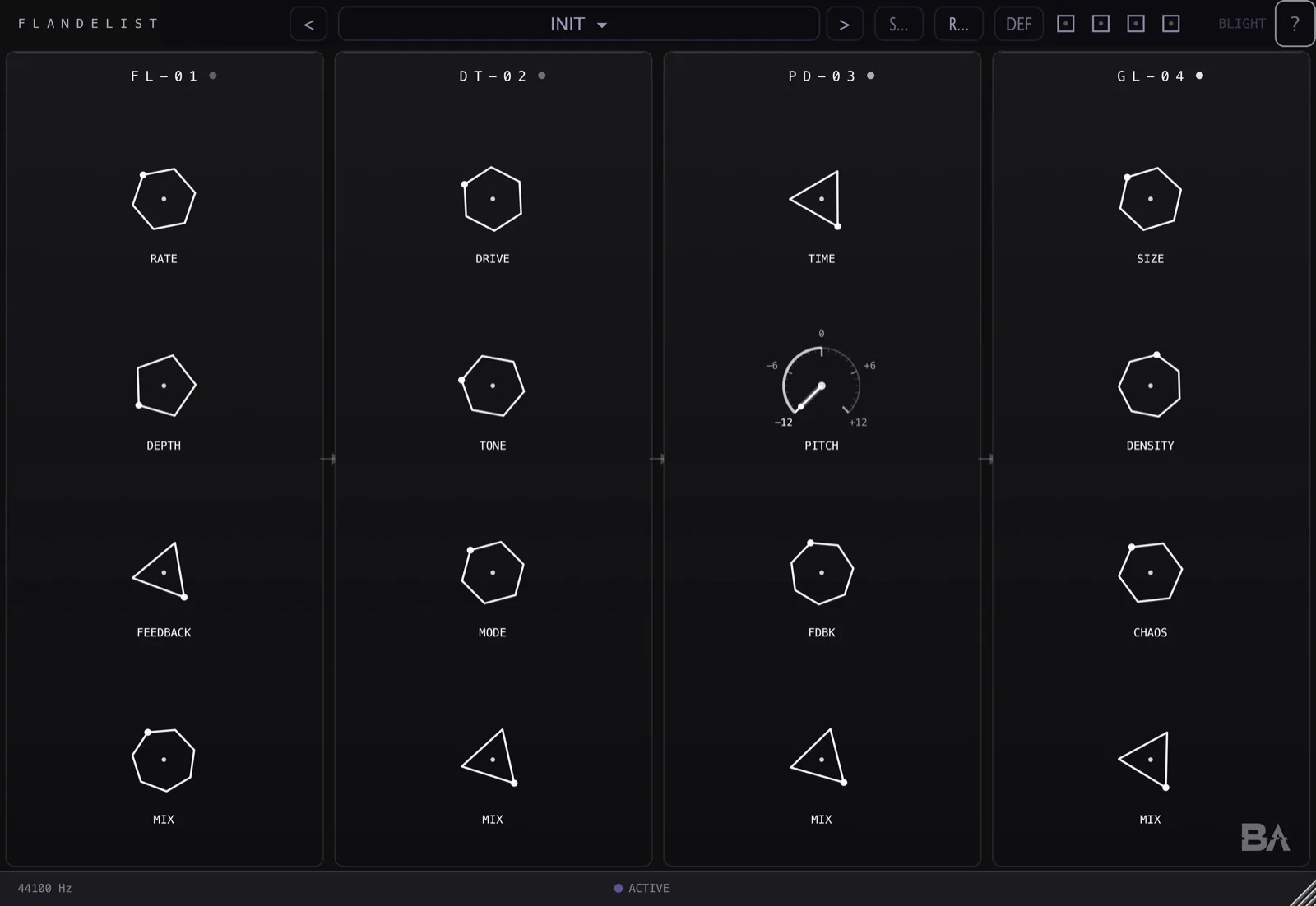Screen dimensions: 1316x906
Task: Click the routing arrow between PD-03 and GL-04
Action: coord(986,459)
